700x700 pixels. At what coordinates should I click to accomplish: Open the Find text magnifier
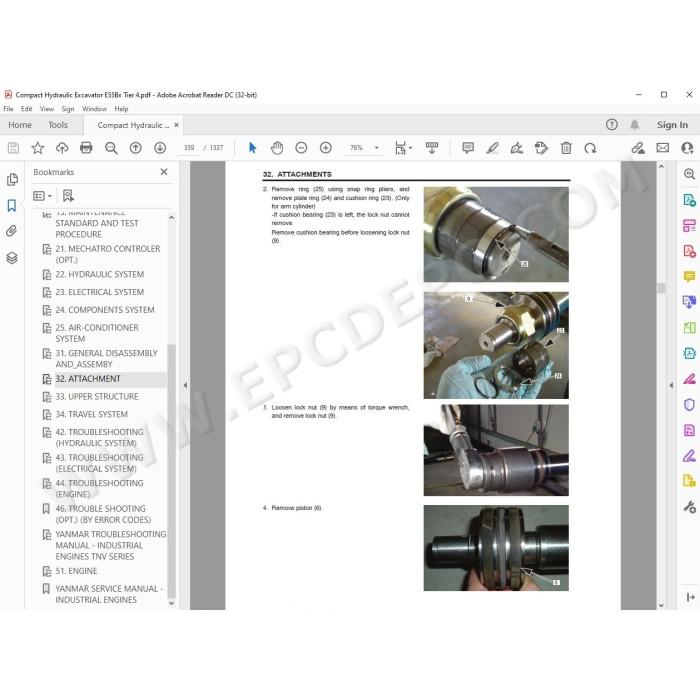111,148
